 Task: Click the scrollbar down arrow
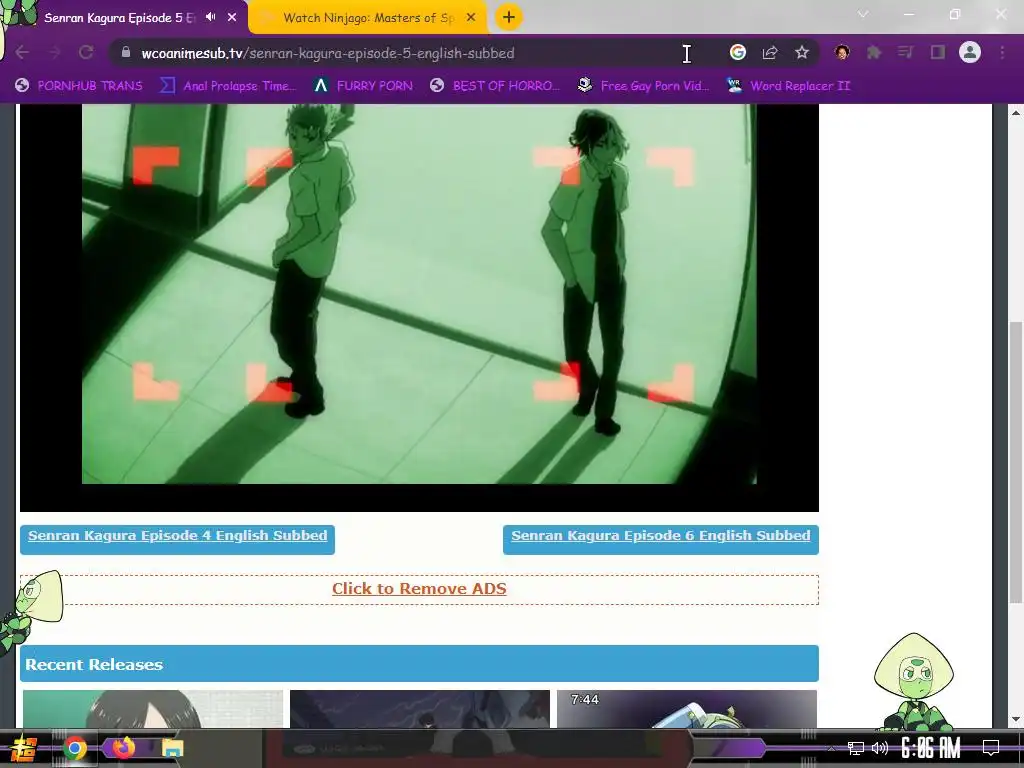click(1016, 720)
